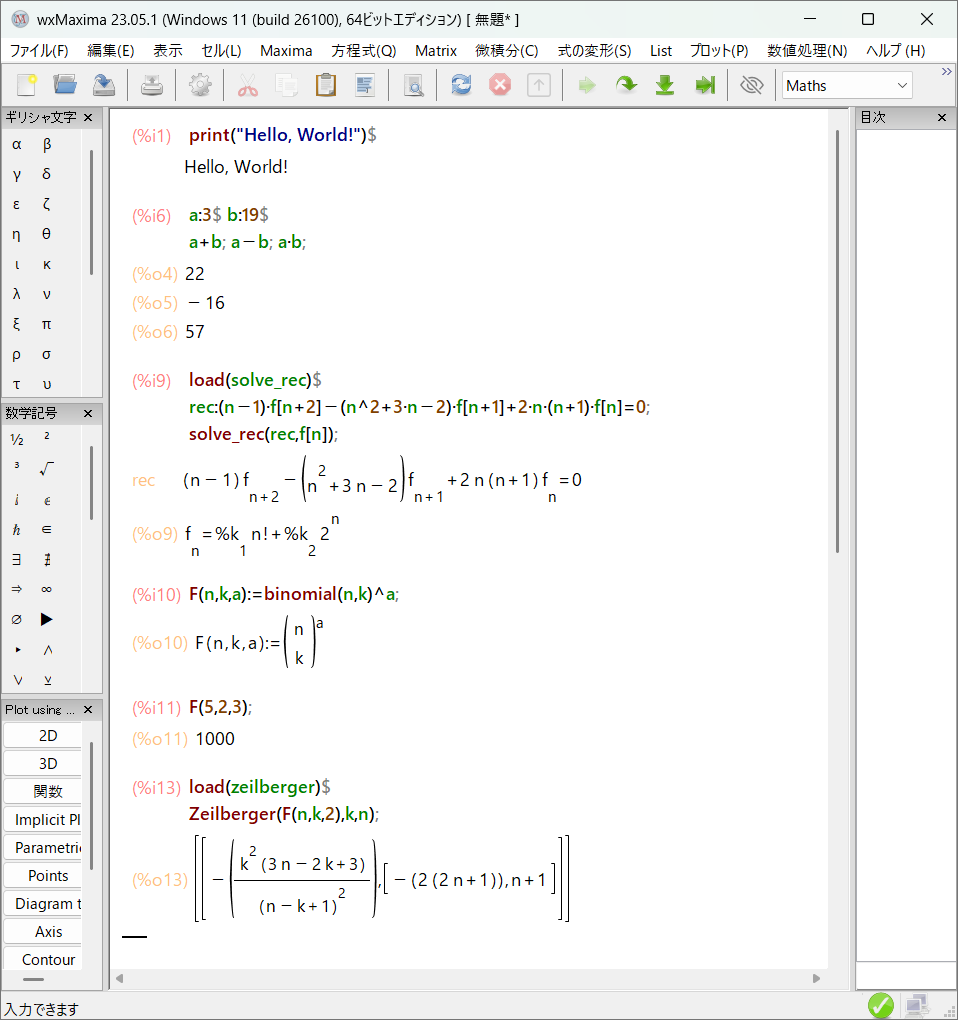Cut the selection with the scissors icon
The height and width of the screenshot is (1020, 958).
247,85
